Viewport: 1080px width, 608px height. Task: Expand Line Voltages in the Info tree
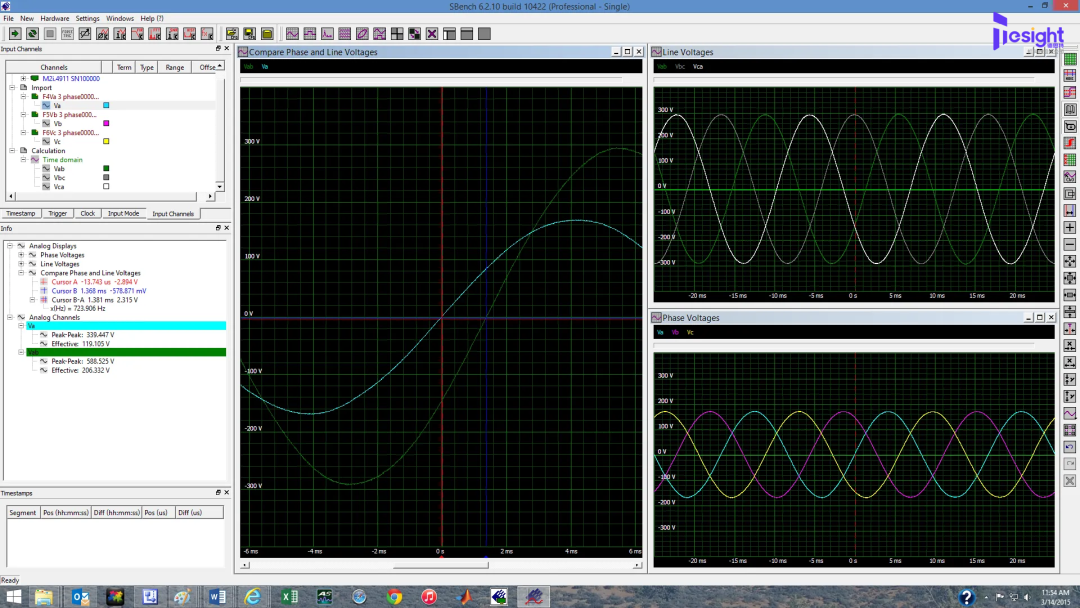click(21, 264)
